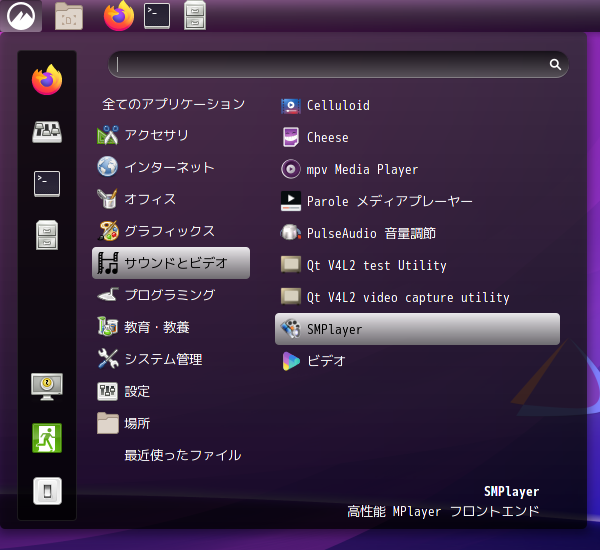600x550 pixels.
Task: Click the ビデオ colorful play icon
Action: click(x=291, y=361)
